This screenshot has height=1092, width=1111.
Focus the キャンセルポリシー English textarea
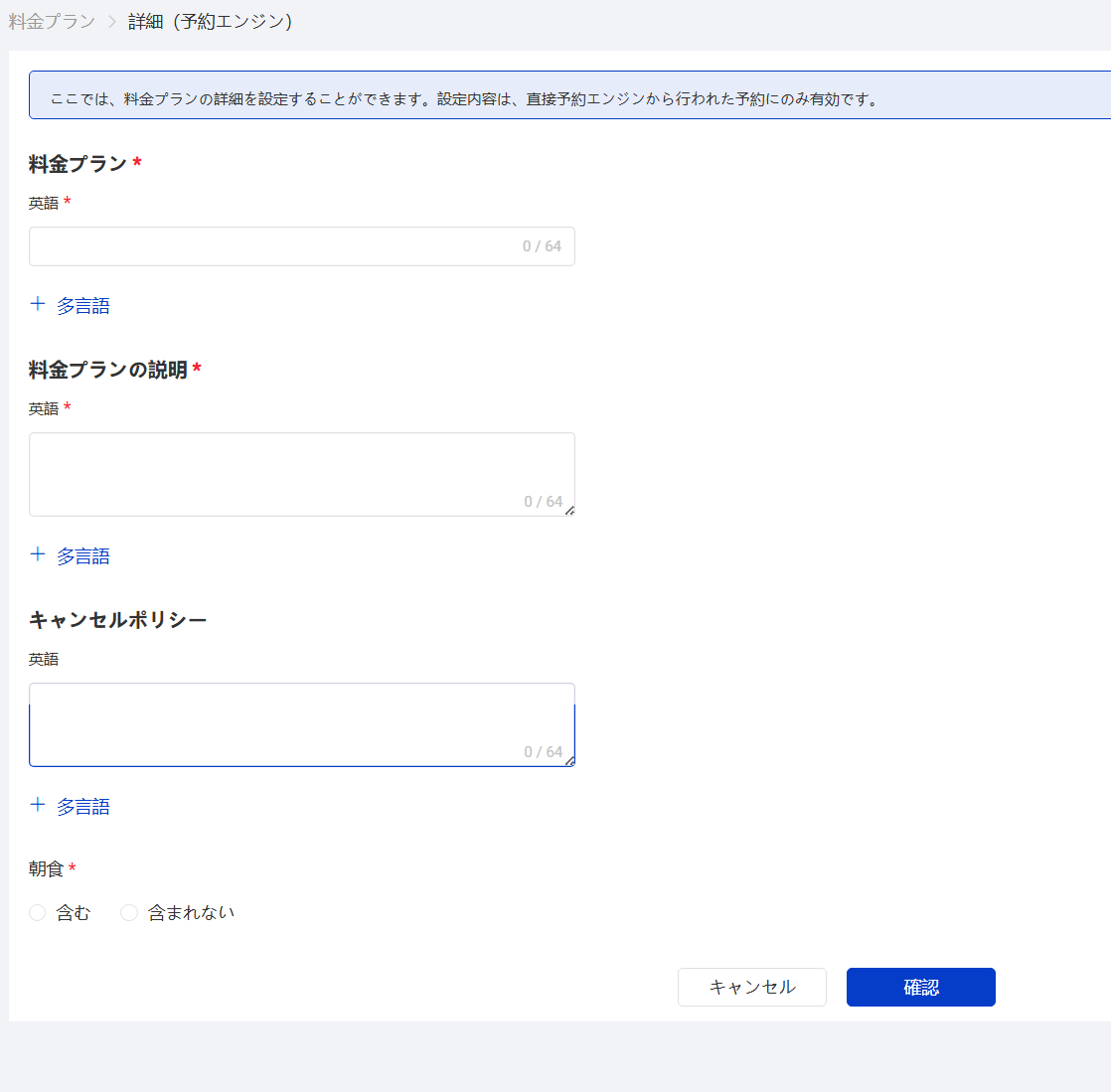(302, 724)
